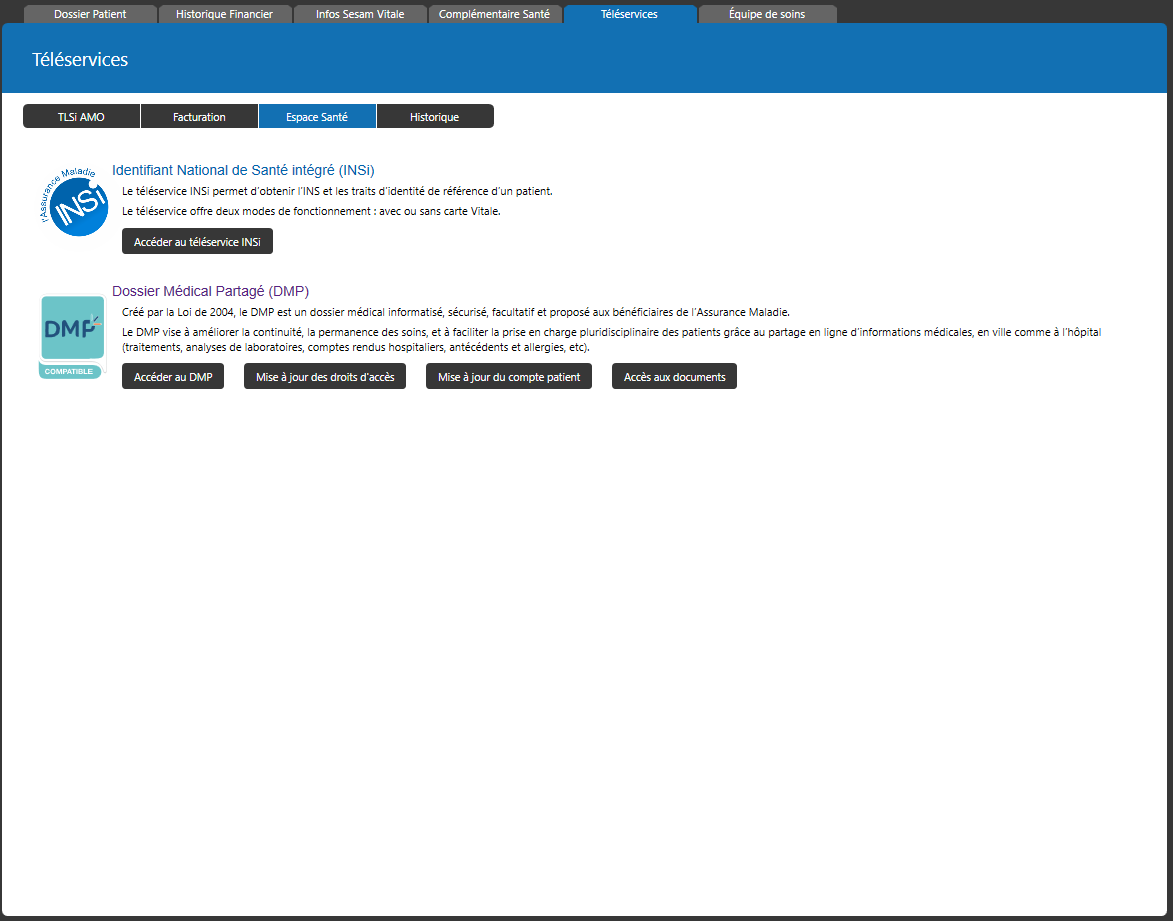The height and width of the screenshot is (921, 1173).
Task: Switch to the Historique Financier tab
Action: (x=224, y=14)
